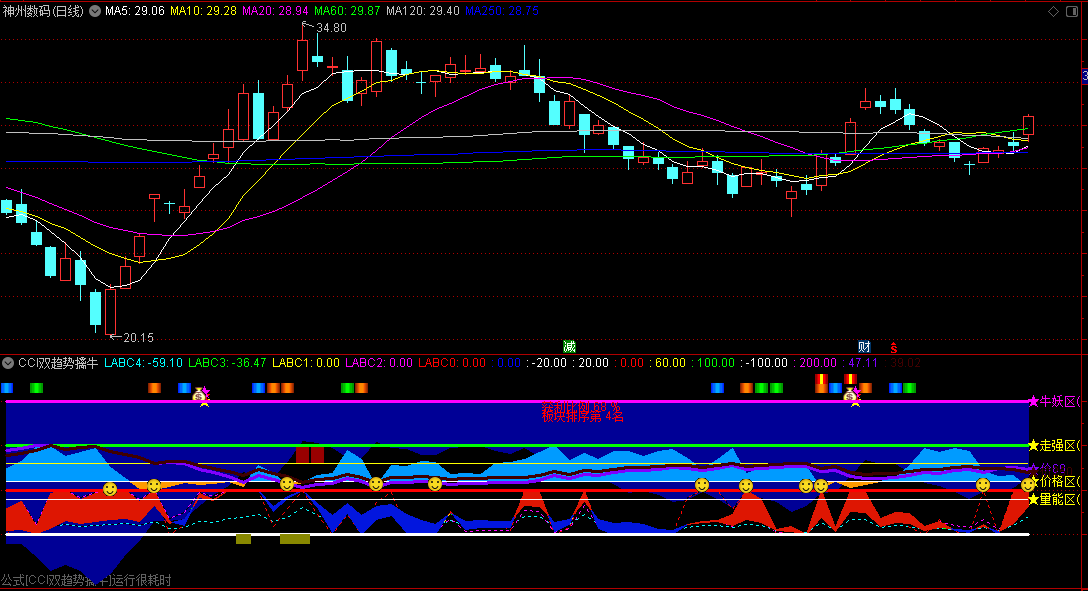The height and width of the screenshot is (591, 1088).
Task: Click the 价格区 star label
Action: (1056, 481)
